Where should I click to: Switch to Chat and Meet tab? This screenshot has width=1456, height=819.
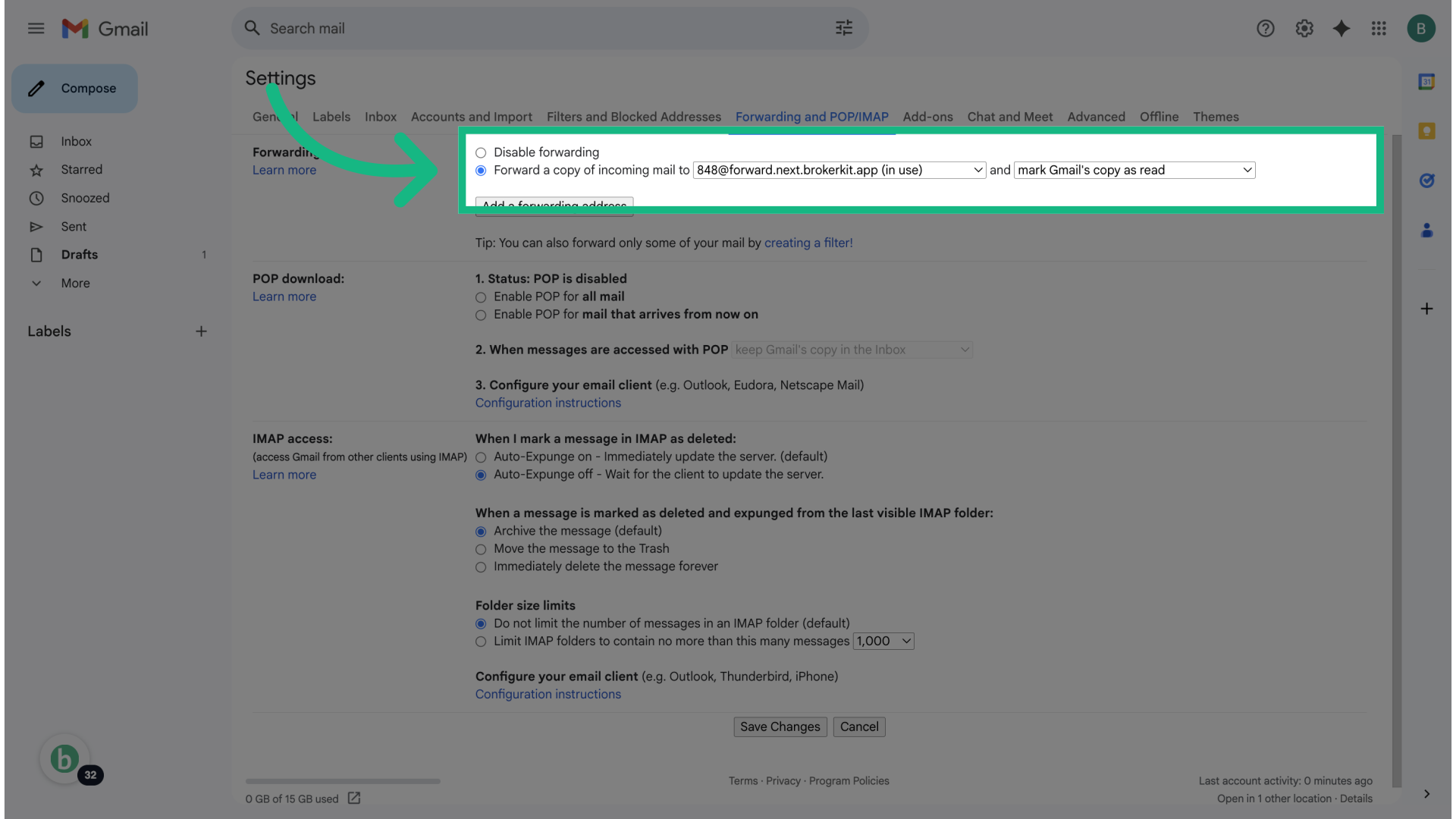tap(1010, 117)
